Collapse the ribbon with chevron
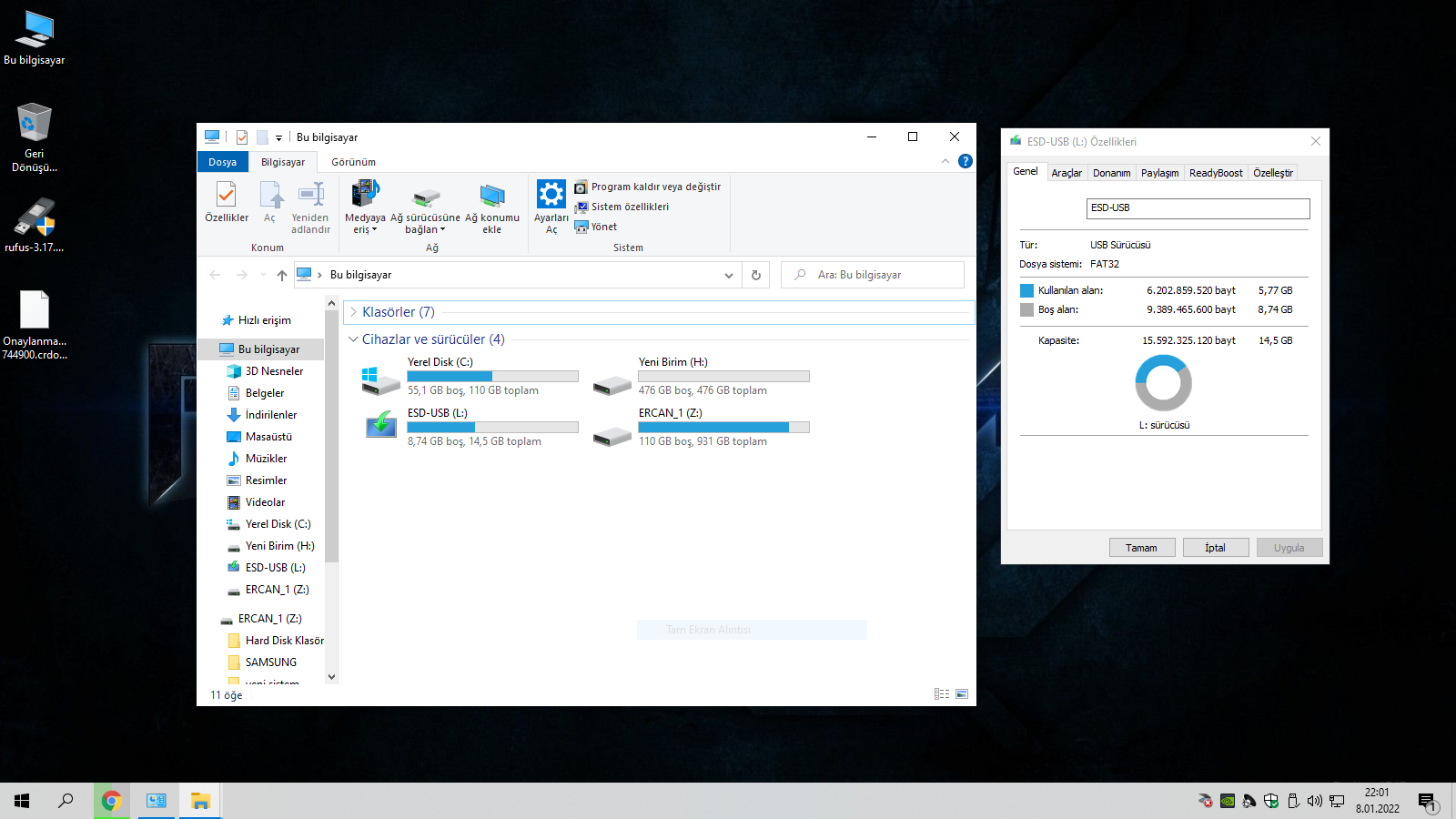This screenshot has height=819, width=1456. tap(945, 161)
